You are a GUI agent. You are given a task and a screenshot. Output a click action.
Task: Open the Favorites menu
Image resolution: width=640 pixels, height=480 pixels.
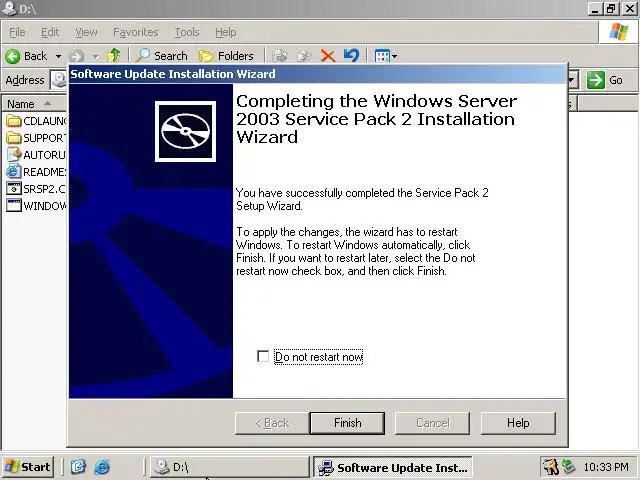136,32
